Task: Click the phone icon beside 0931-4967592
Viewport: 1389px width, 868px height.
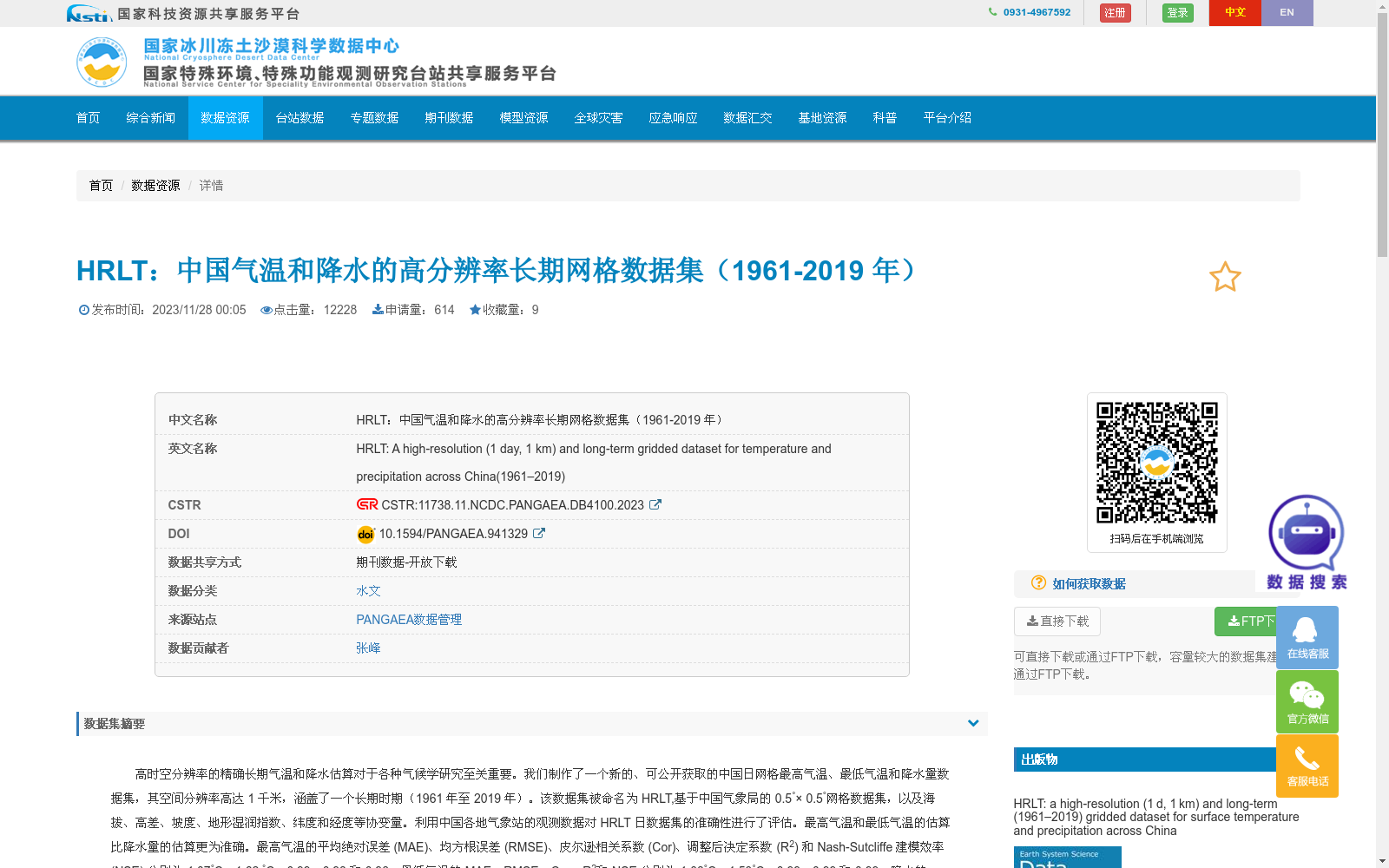Action: (992, 12)
